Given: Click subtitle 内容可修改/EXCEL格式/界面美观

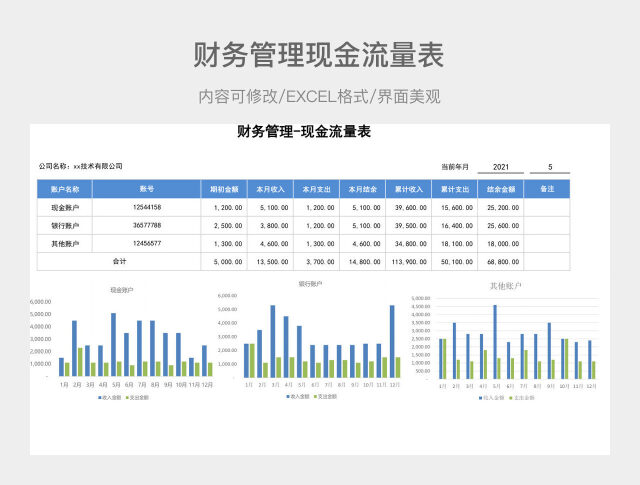Looking at the screenshot, I should [319, 97].
